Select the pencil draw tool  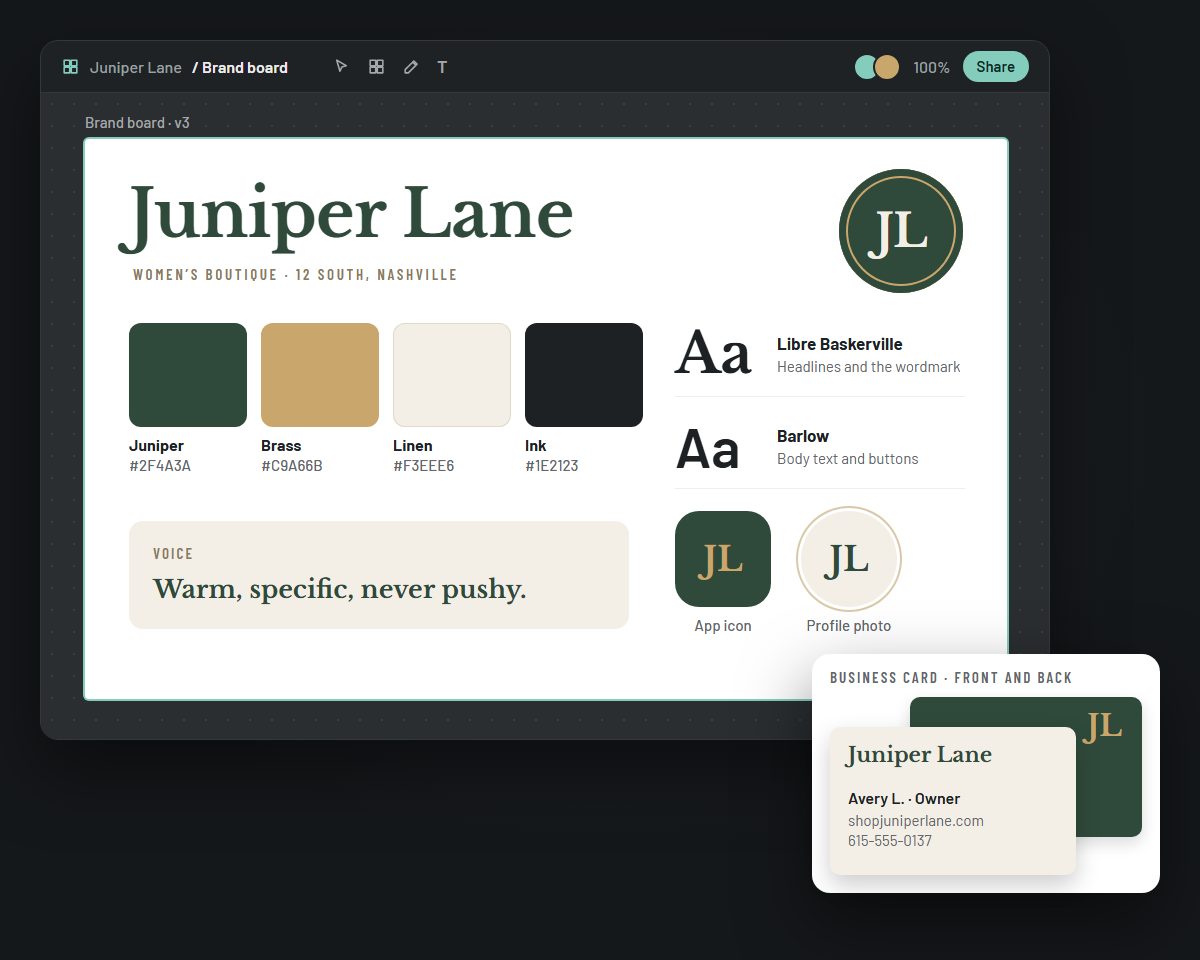click(410, 67)
